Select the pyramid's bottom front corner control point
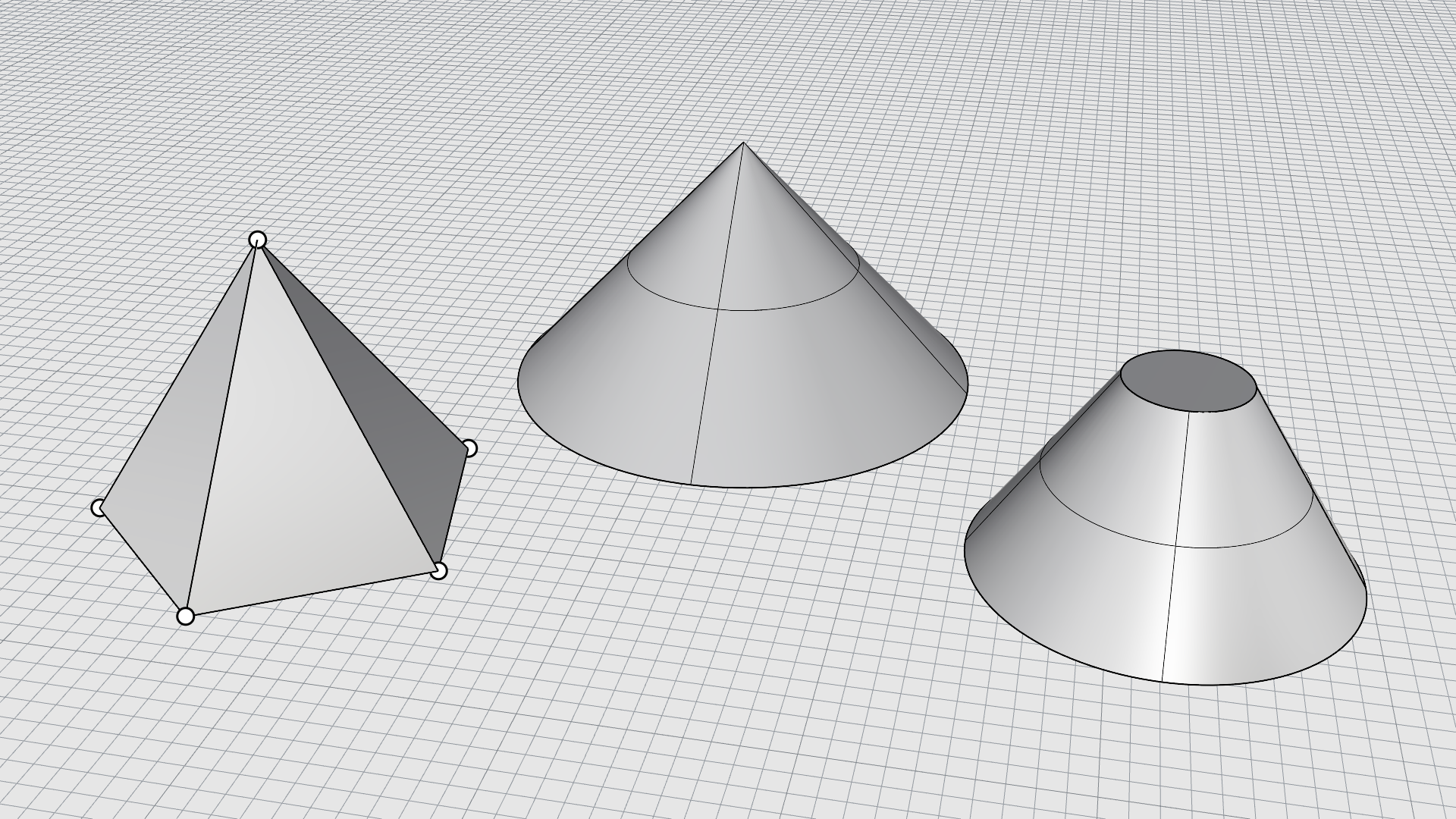 [x=186, y=616]
